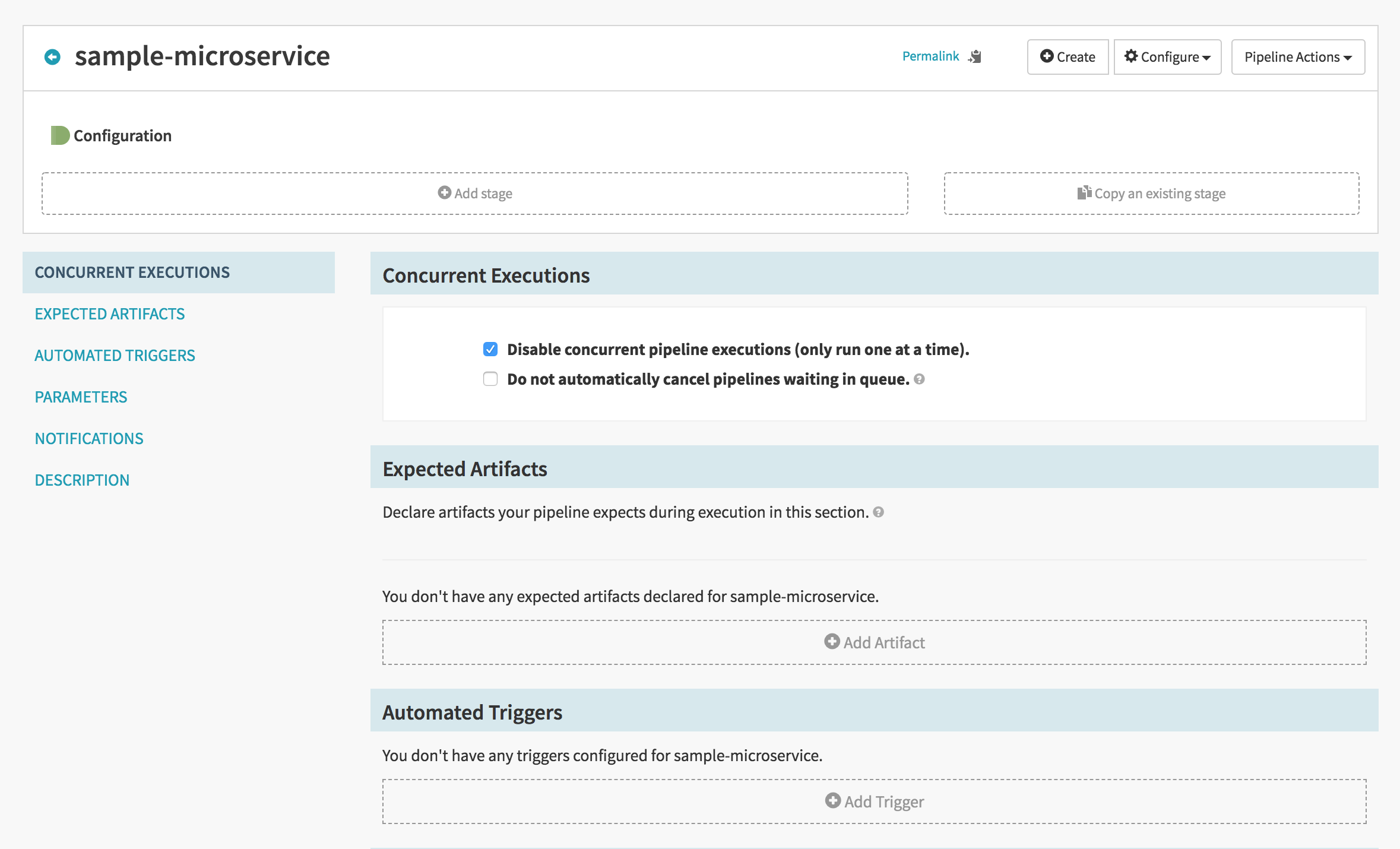Uncheck Disable concurrent pipeline executions

click(490, 349)
